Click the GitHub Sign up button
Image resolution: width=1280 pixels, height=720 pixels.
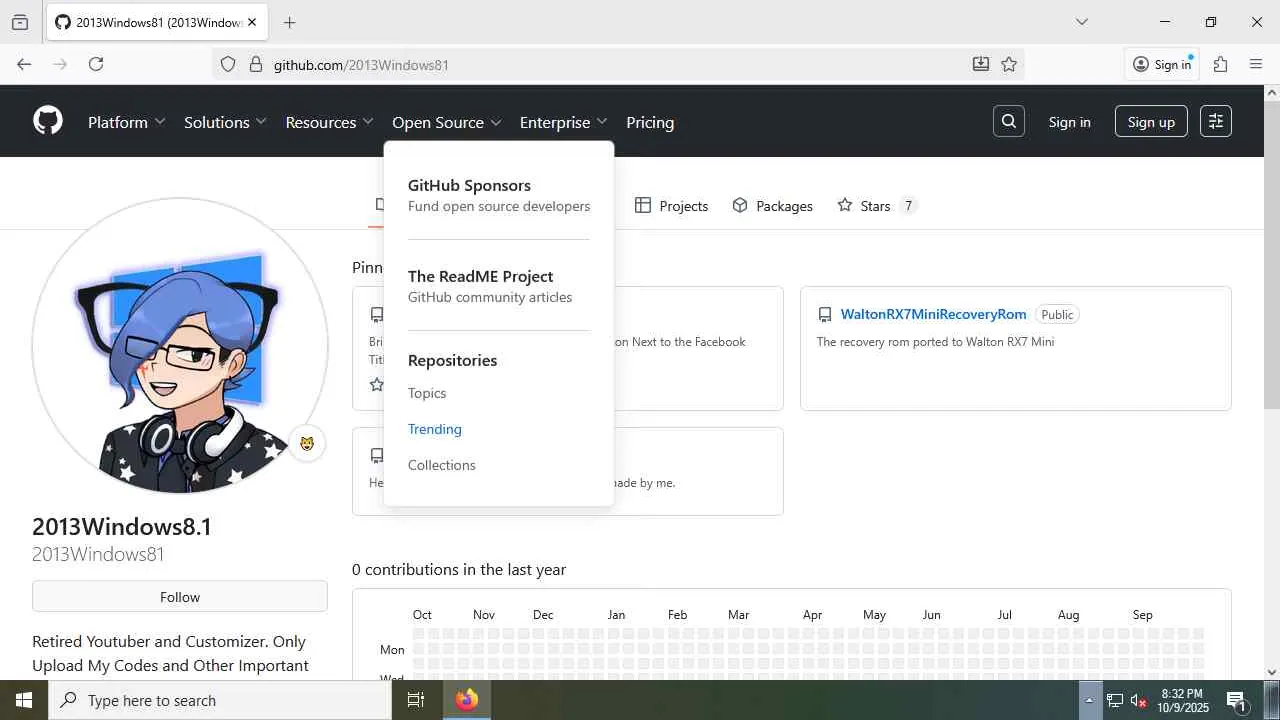tap(1151, 122)
